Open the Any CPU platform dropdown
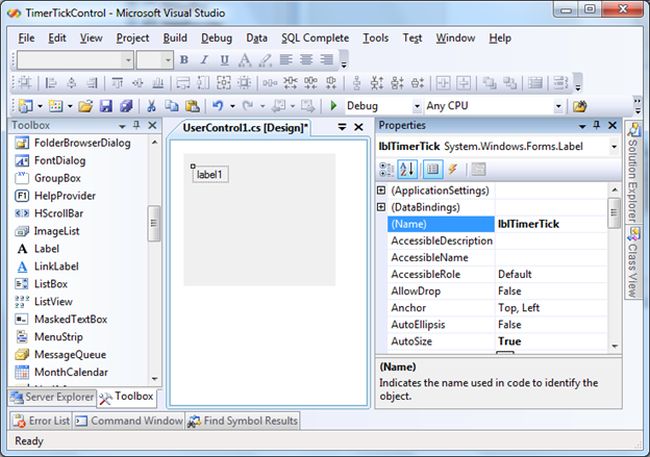 558,106
